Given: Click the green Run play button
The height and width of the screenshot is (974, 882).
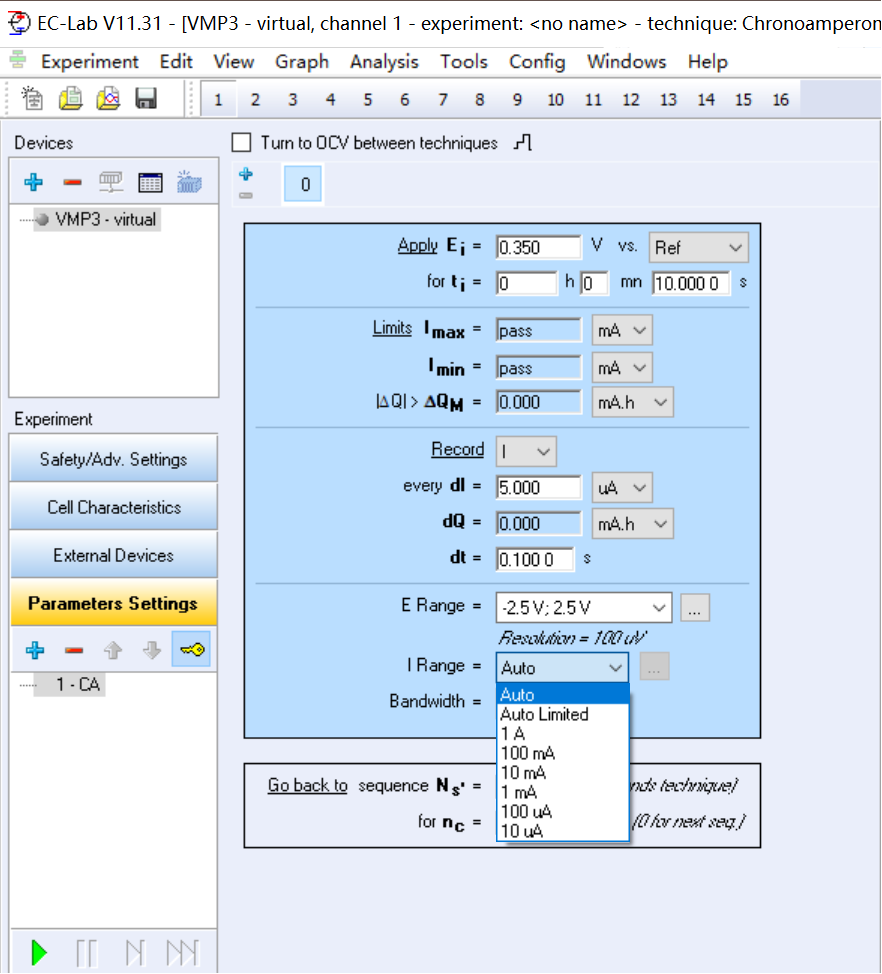Looking at the screenshot, I should point(39,952).
